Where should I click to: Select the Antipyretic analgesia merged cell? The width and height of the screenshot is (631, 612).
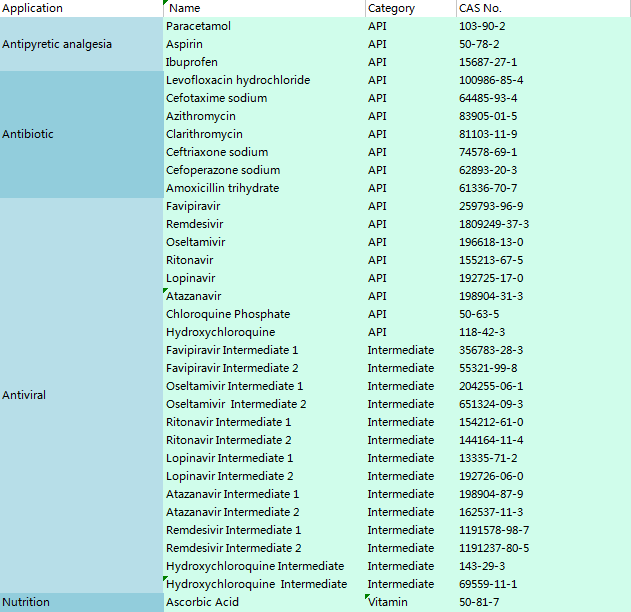point(80,44)
